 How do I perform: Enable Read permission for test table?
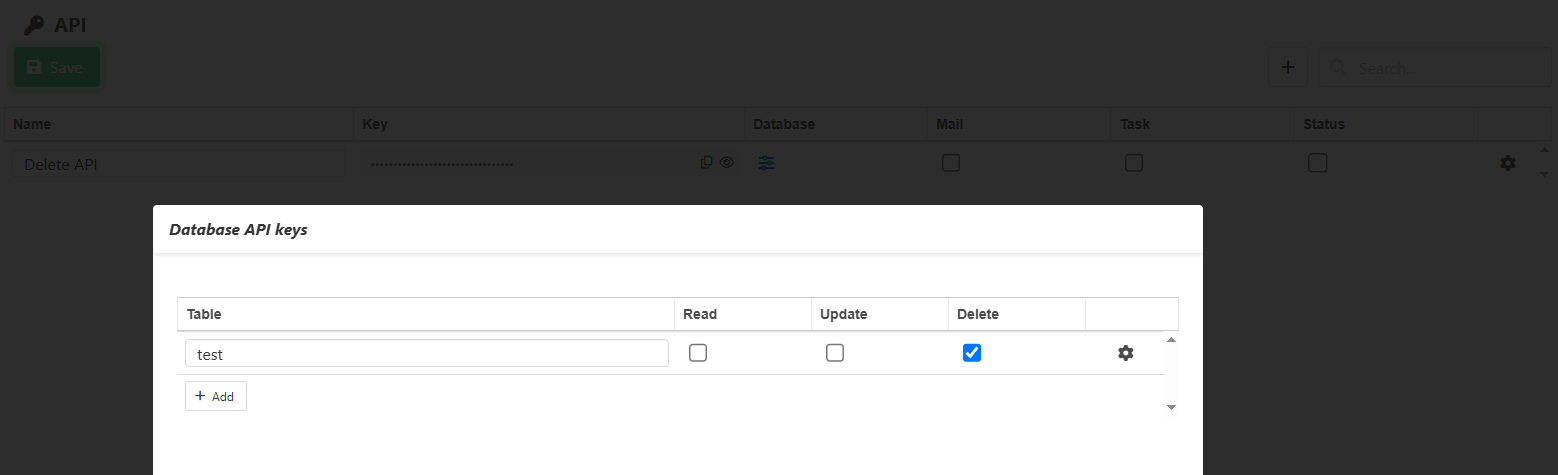(698, 353)
